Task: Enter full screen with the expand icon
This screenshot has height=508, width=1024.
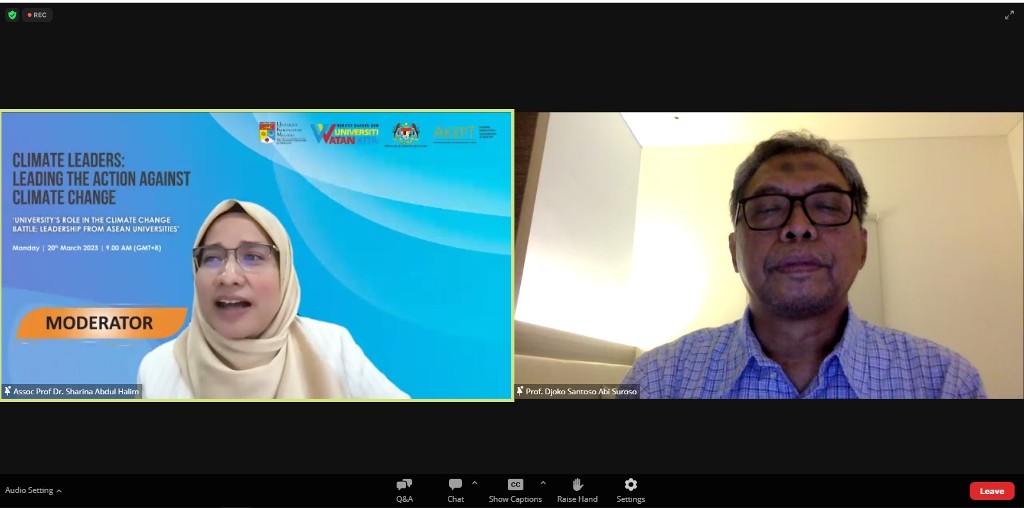Action: 1009,15
